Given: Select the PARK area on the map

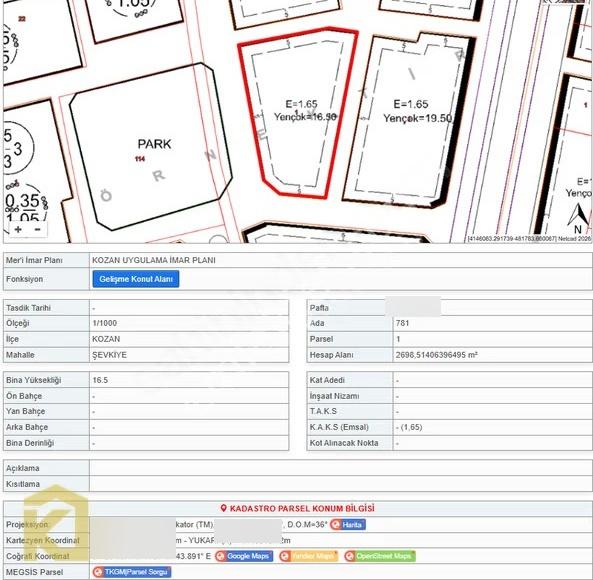Looking at the screenshot, I should (x=151, y=147).
